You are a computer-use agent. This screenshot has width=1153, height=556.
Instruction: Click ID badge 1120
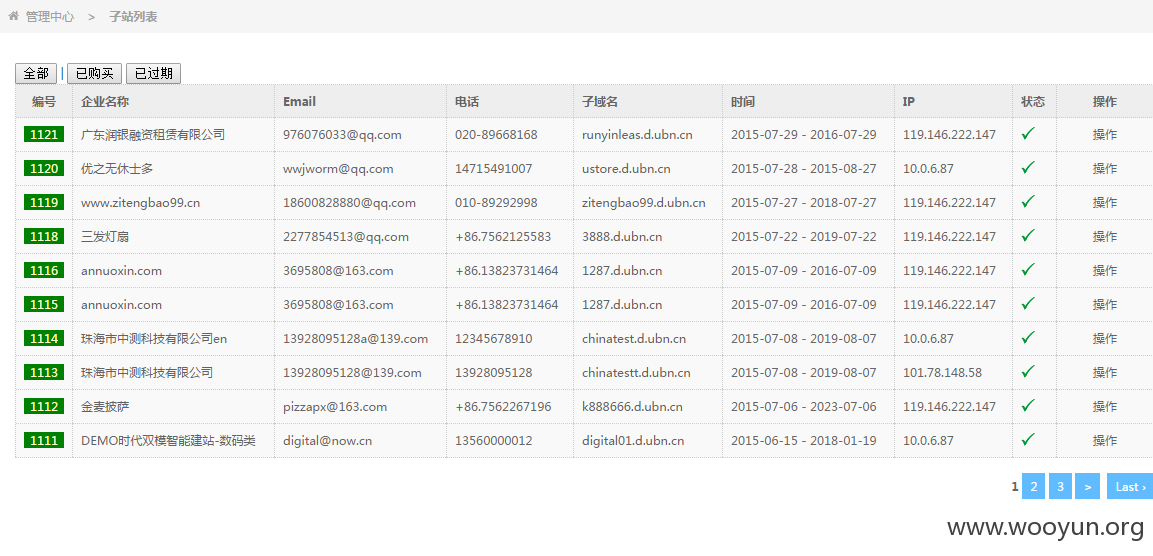(x=43, y=168)
